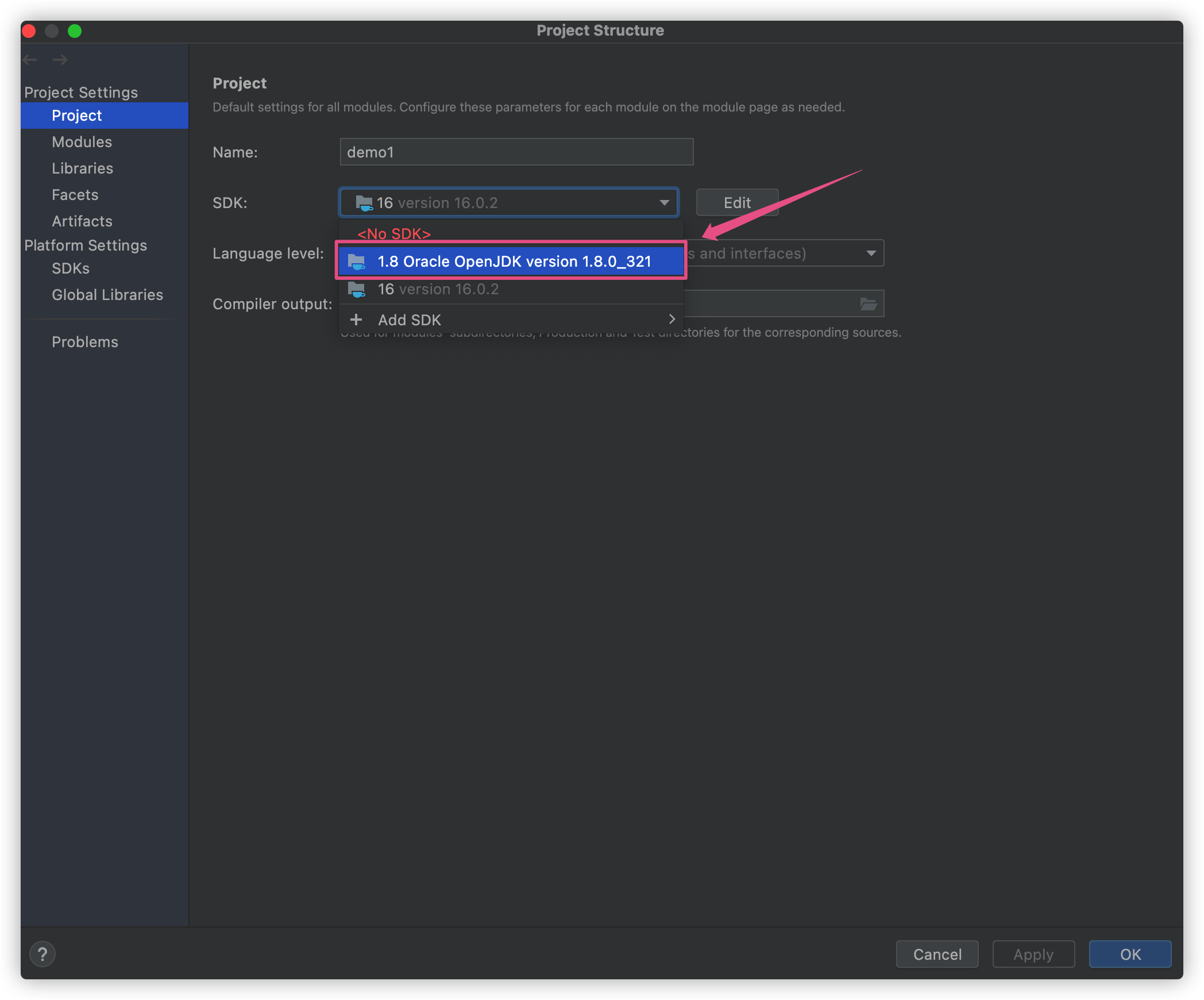Select Add SDK option
The height and width of the screenshot is (1000, 1204).
point(511,320)
